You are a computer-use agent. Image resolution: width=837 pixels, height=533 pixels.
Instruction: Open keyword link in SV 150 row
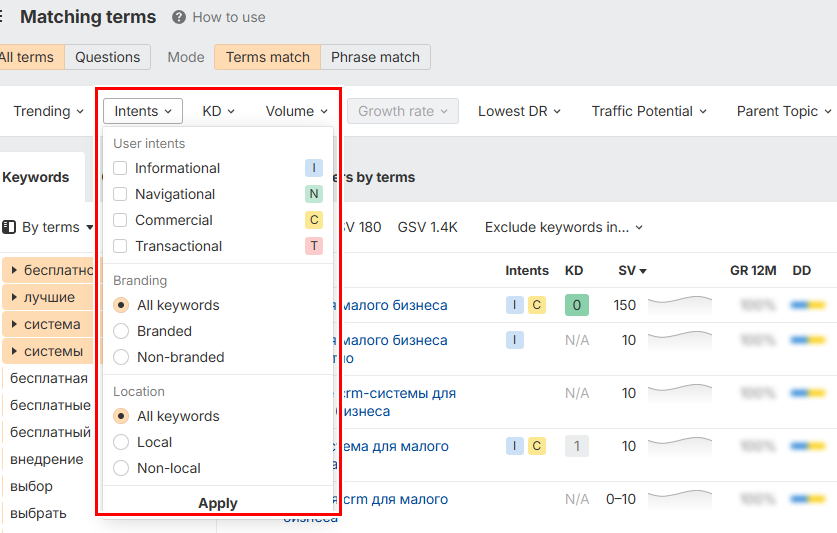pos(393,305)
